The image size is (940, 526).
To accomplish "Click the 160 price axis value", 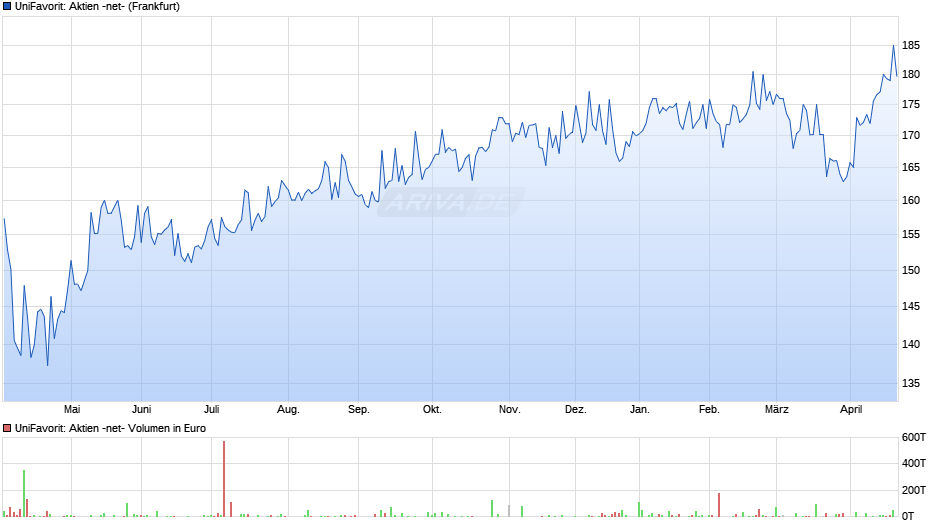I will 911,200.
